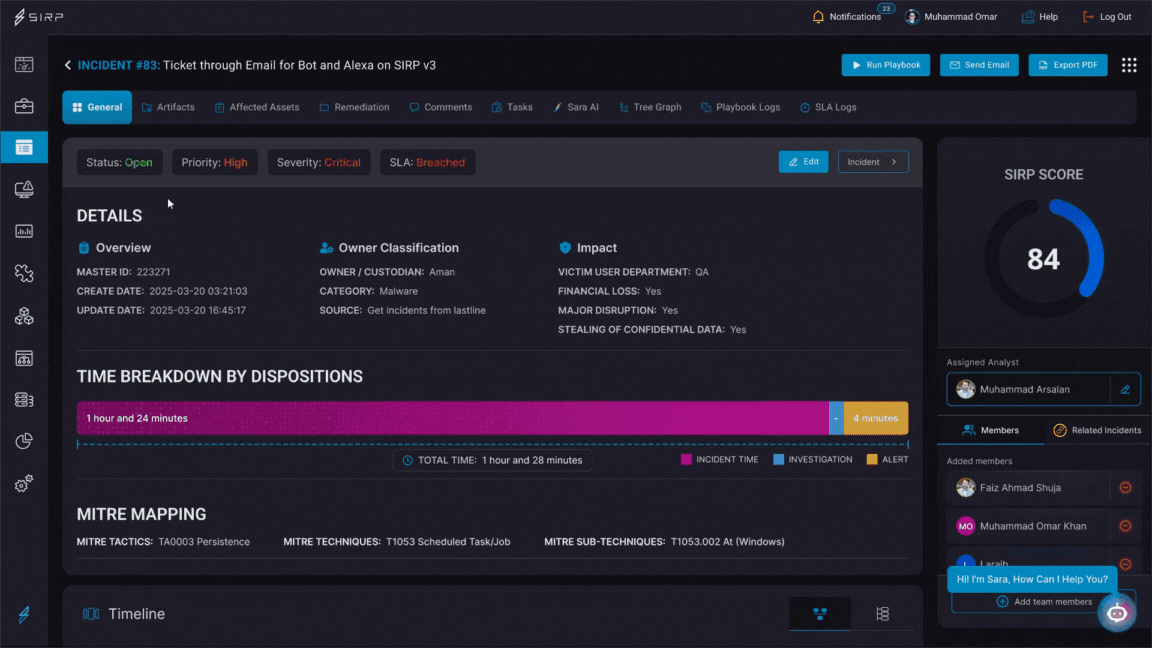The width and height of the screenshot is (1152, 648).
Task: Switch timeline to card view
Action: tap(820, 613)
